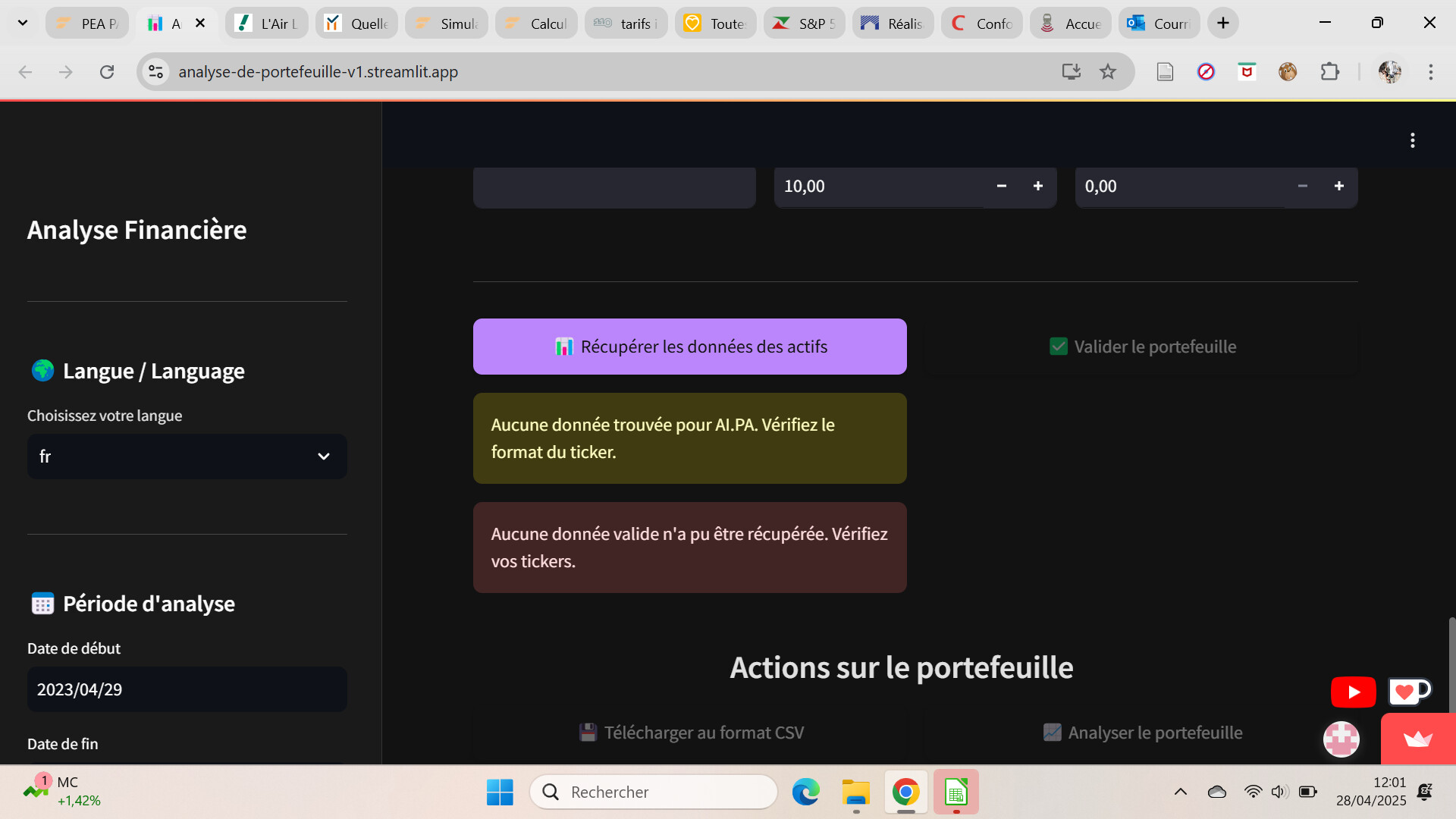Viewport: 1456px width, 819px height.
Task: Click Récupérer les données des actifs button
Action: 689,347
